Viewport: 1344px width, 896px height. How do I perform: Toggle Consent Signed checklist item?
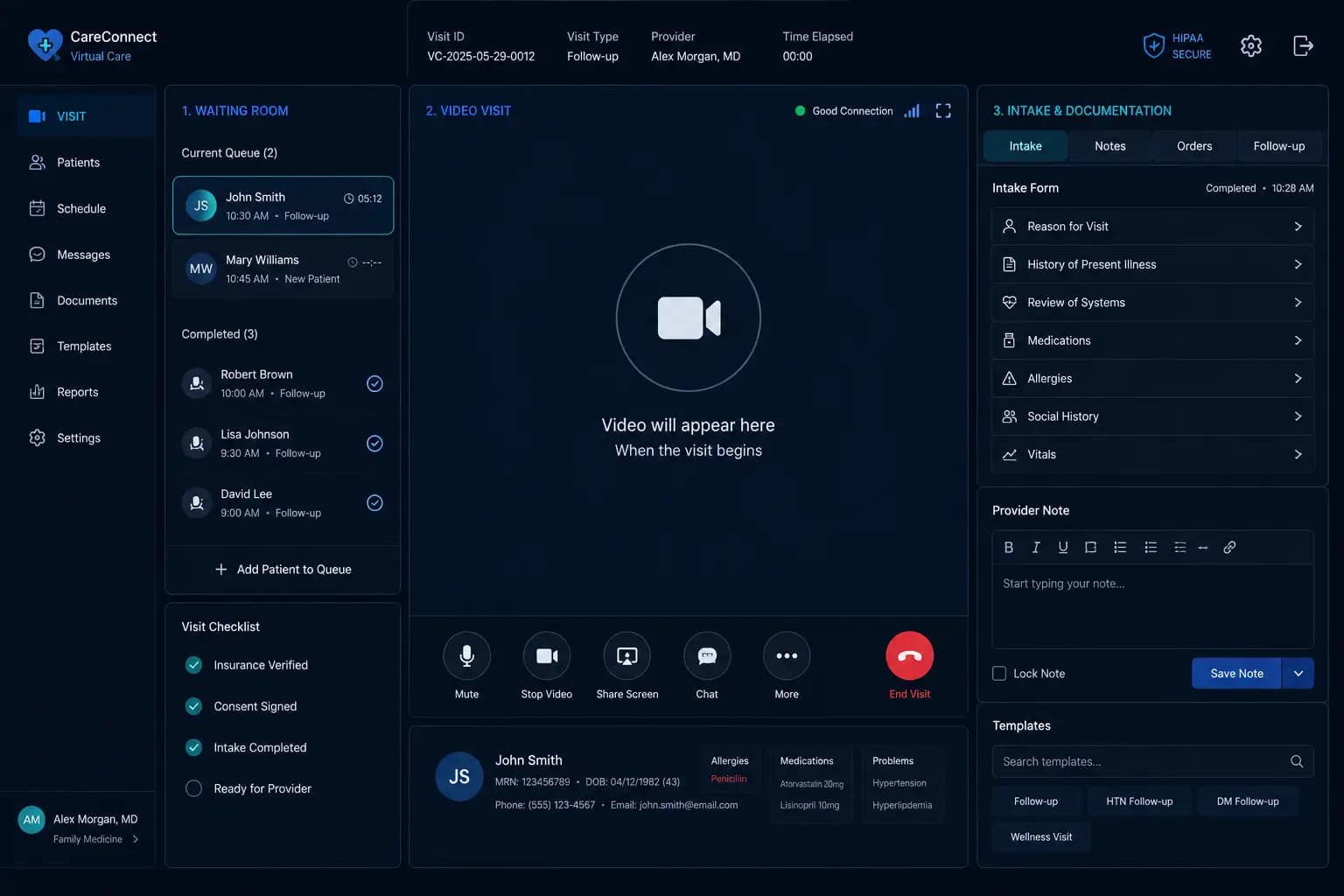tap(194, 706)
